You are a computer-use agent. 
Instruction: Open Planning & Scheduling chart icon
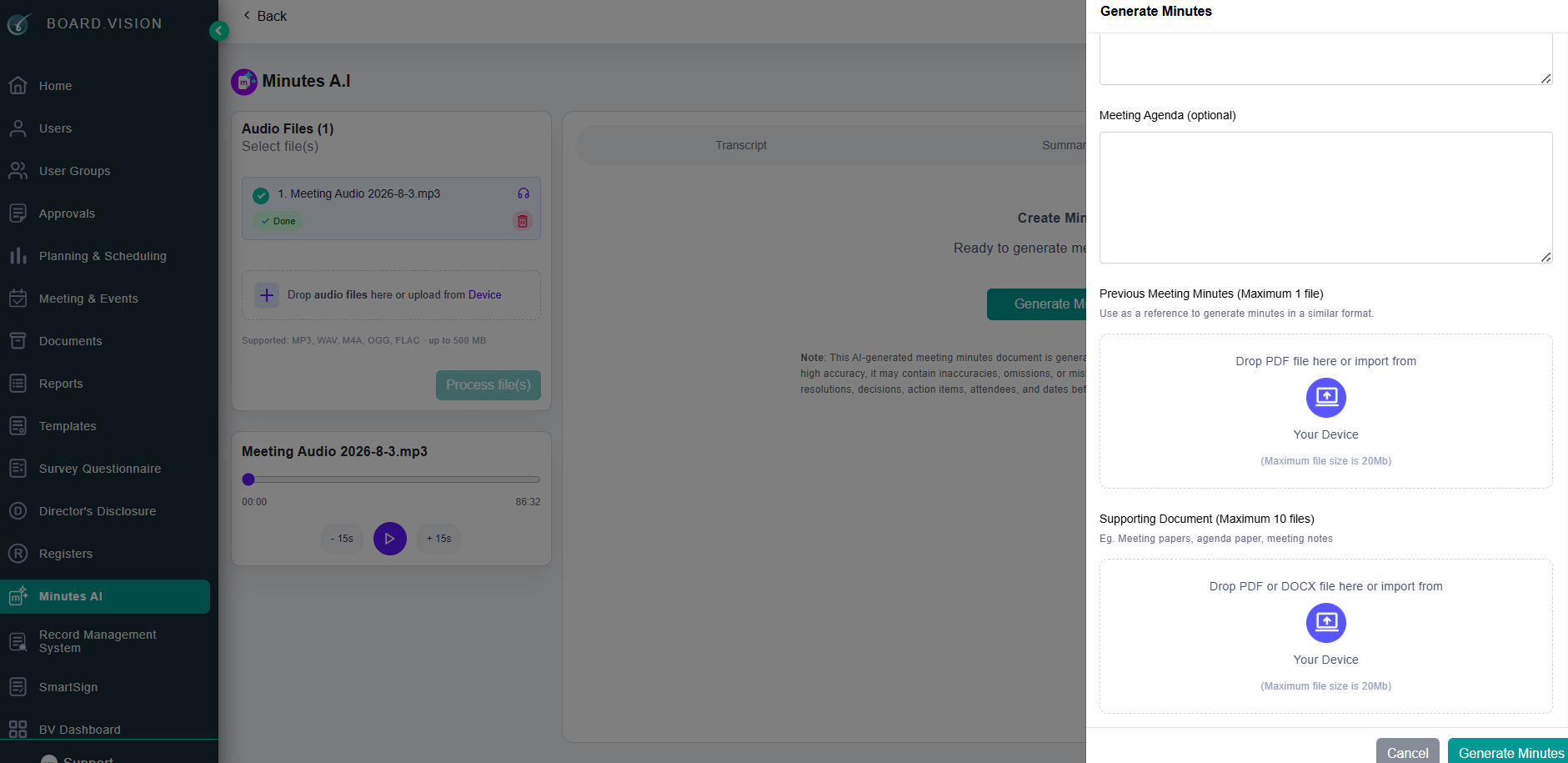tap(18, 256)
